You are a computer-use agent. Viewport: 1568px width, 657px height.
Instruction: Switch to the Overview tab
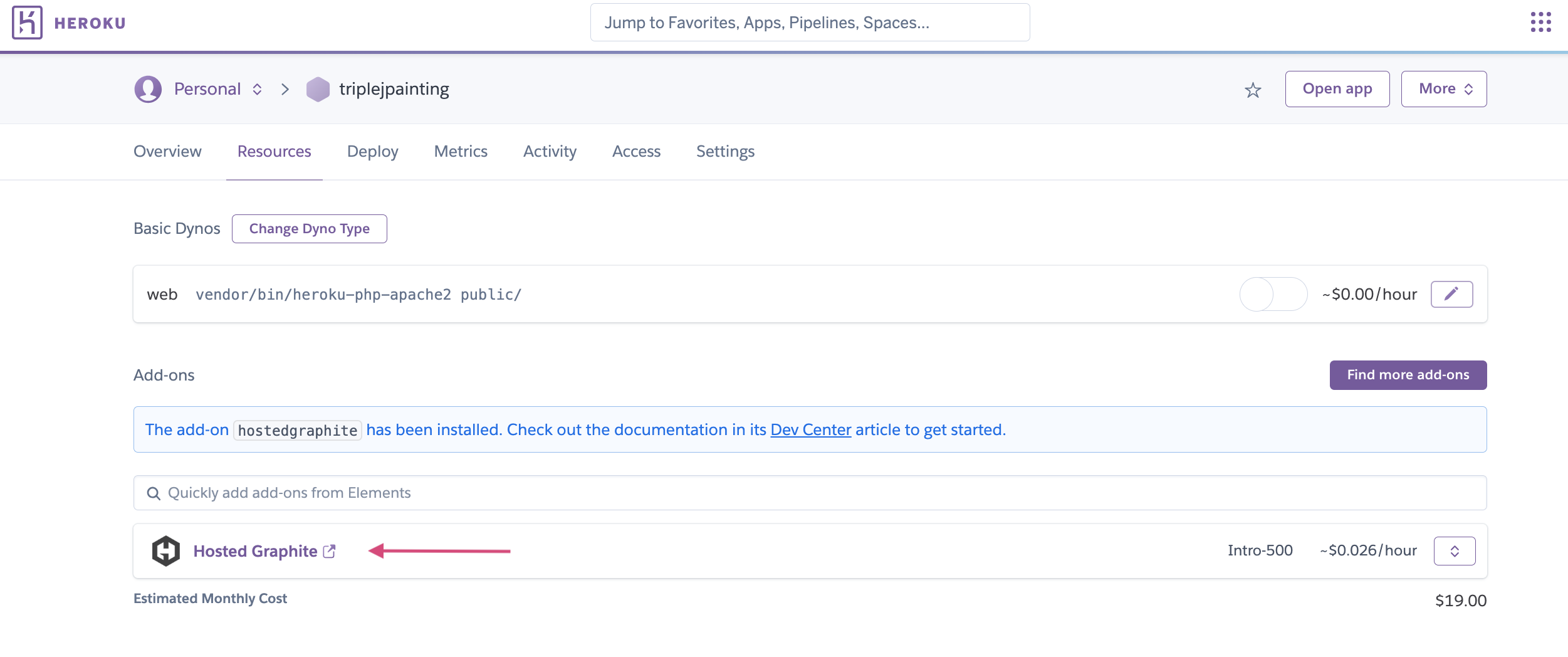click(x=167, y=151)
